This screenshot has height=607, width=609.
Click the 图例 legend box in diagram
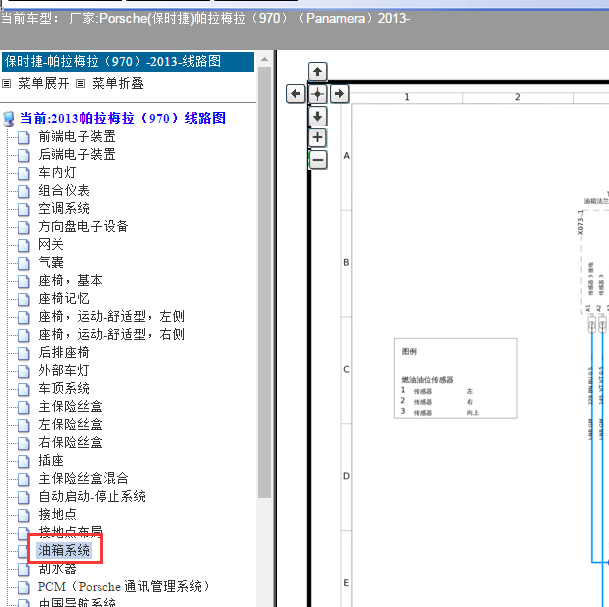click(x=455, y=378)
